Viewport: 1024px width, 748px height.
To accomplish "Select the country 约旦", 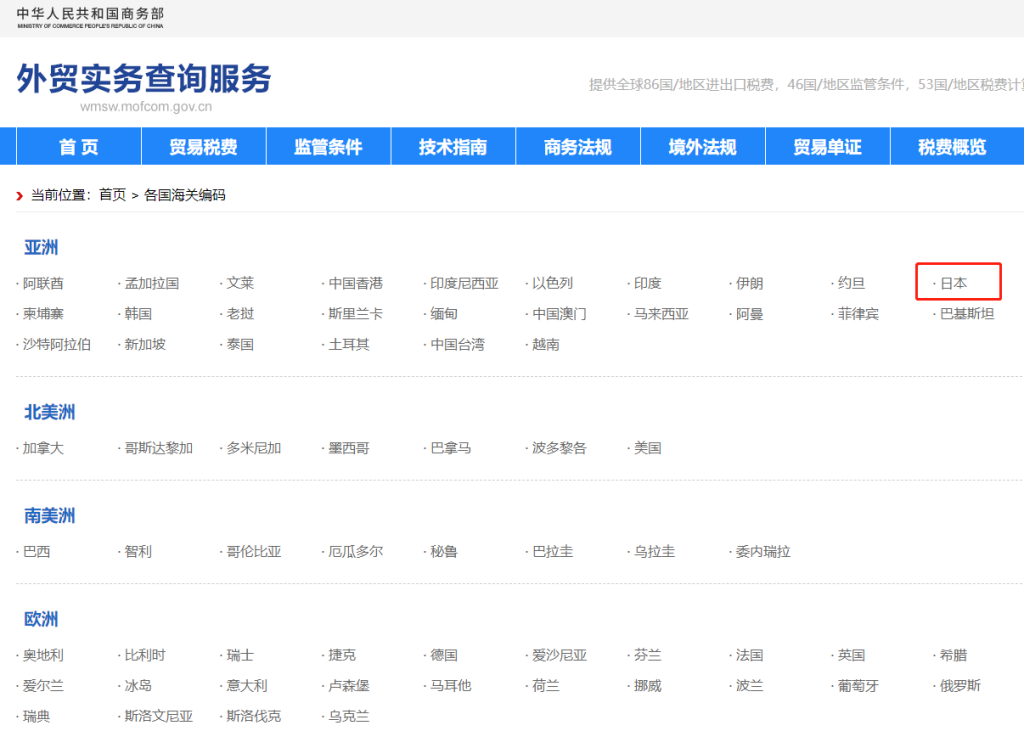I will (851, 283).
